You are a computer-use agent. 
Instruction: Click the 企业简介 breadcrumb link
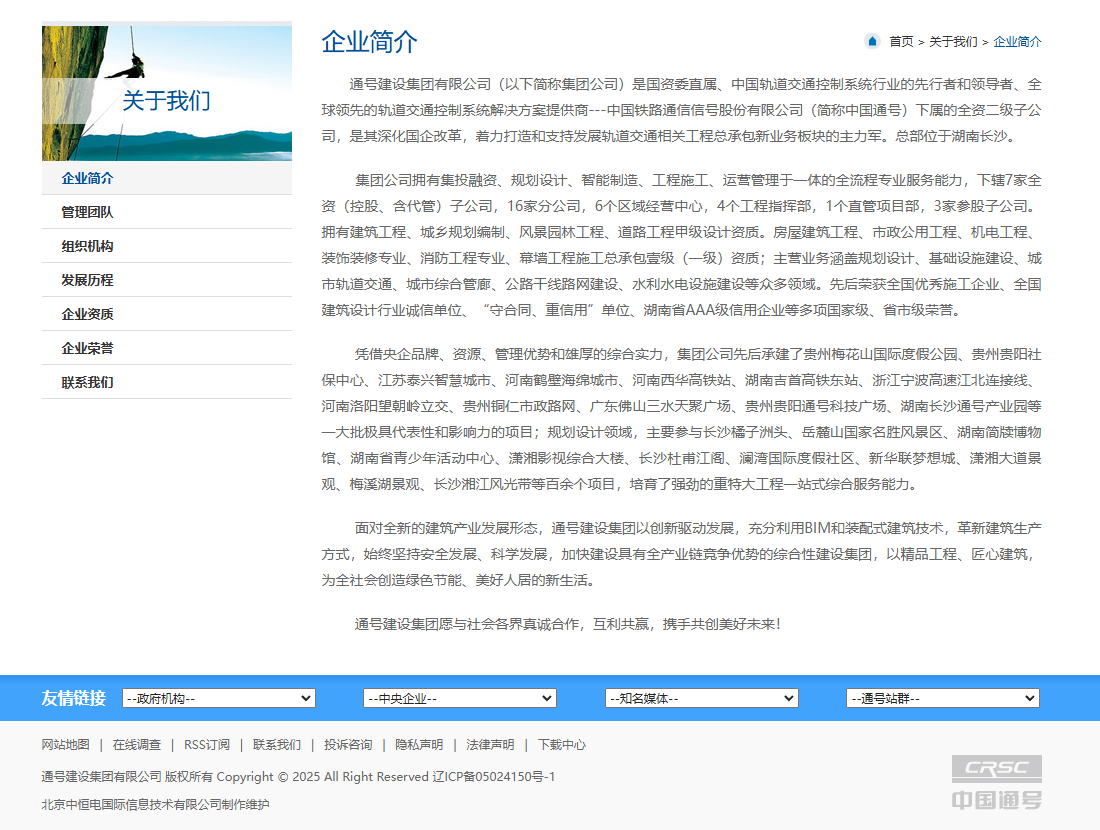point(1017,42)
